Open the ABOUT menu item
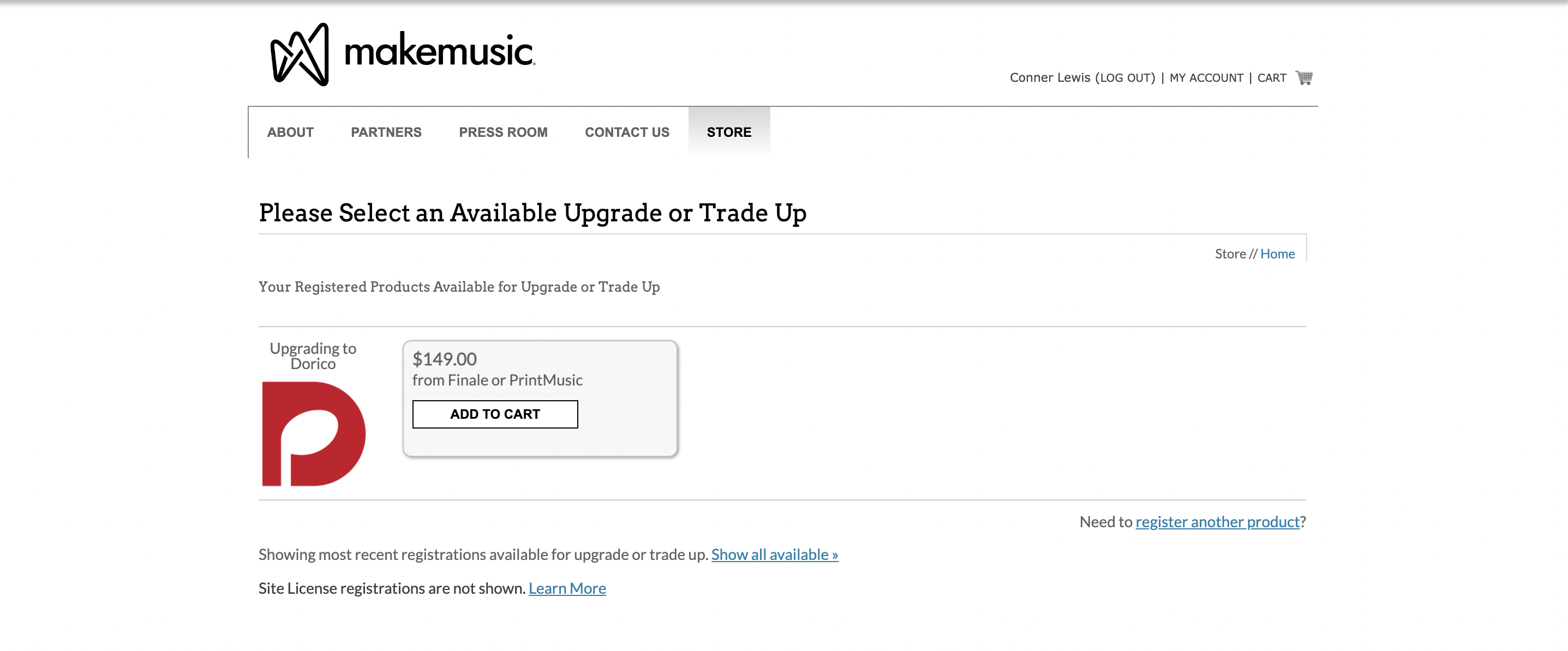1568x651 pixels. (290, 132)
